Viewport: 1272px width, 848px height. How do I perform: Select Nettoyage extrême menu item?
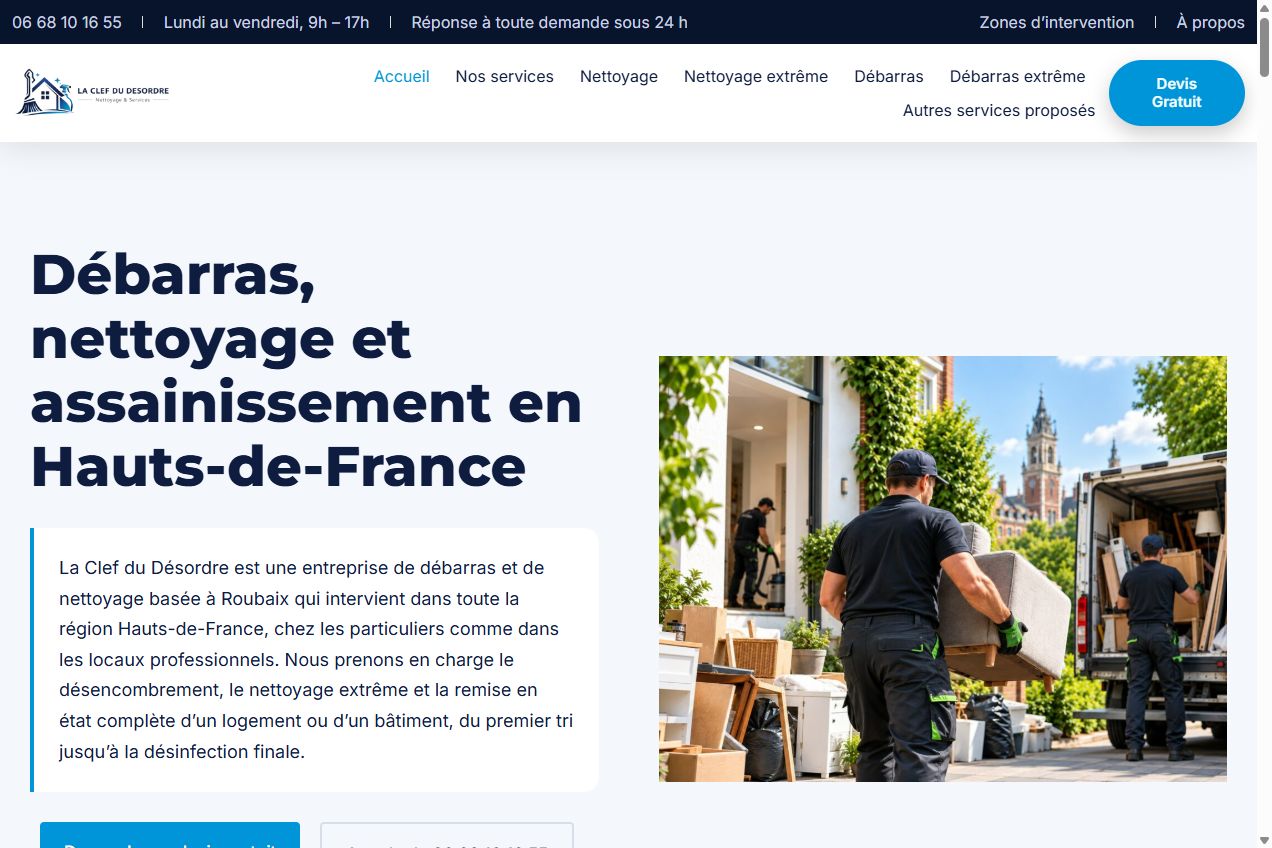click(x=756, y=76)
